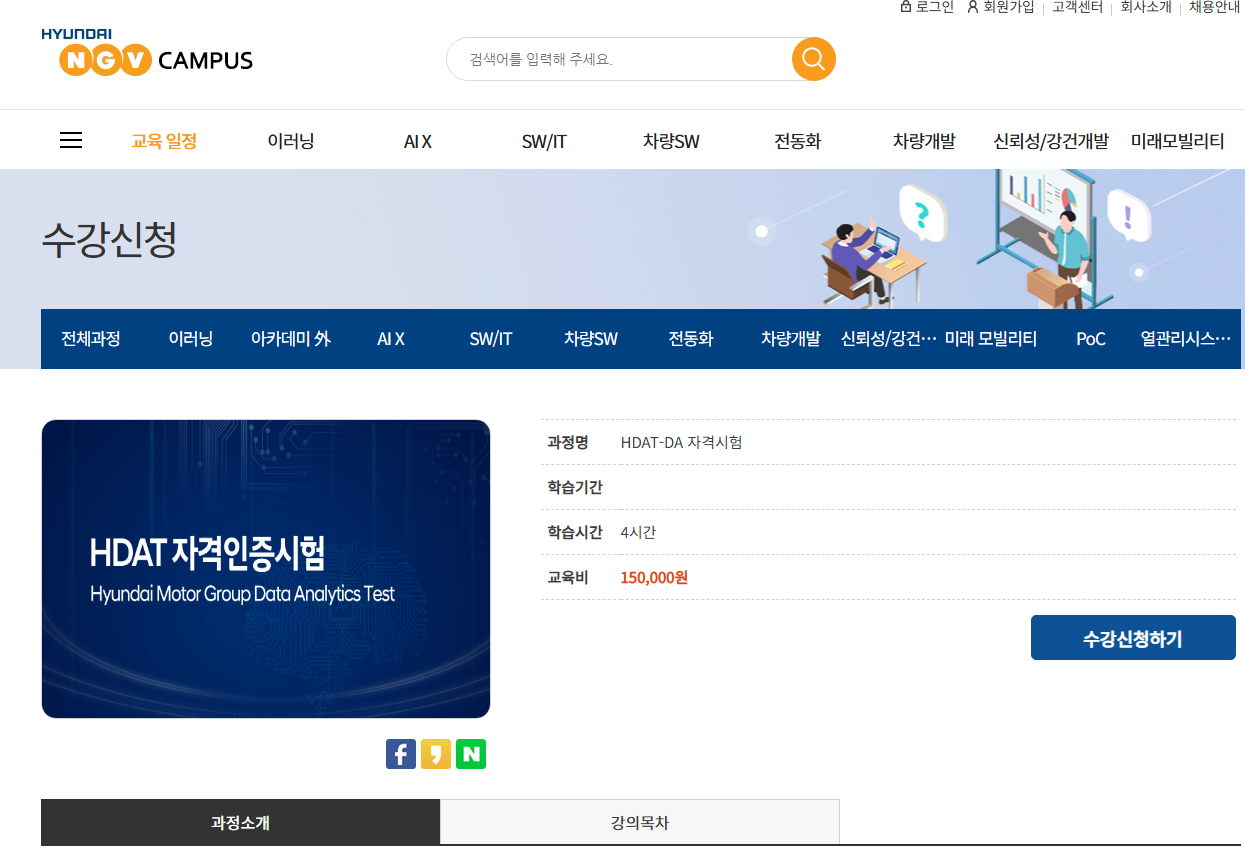The image size is (1245, 865).
Task: Open AI X category in blue bar
Action: 391,339
